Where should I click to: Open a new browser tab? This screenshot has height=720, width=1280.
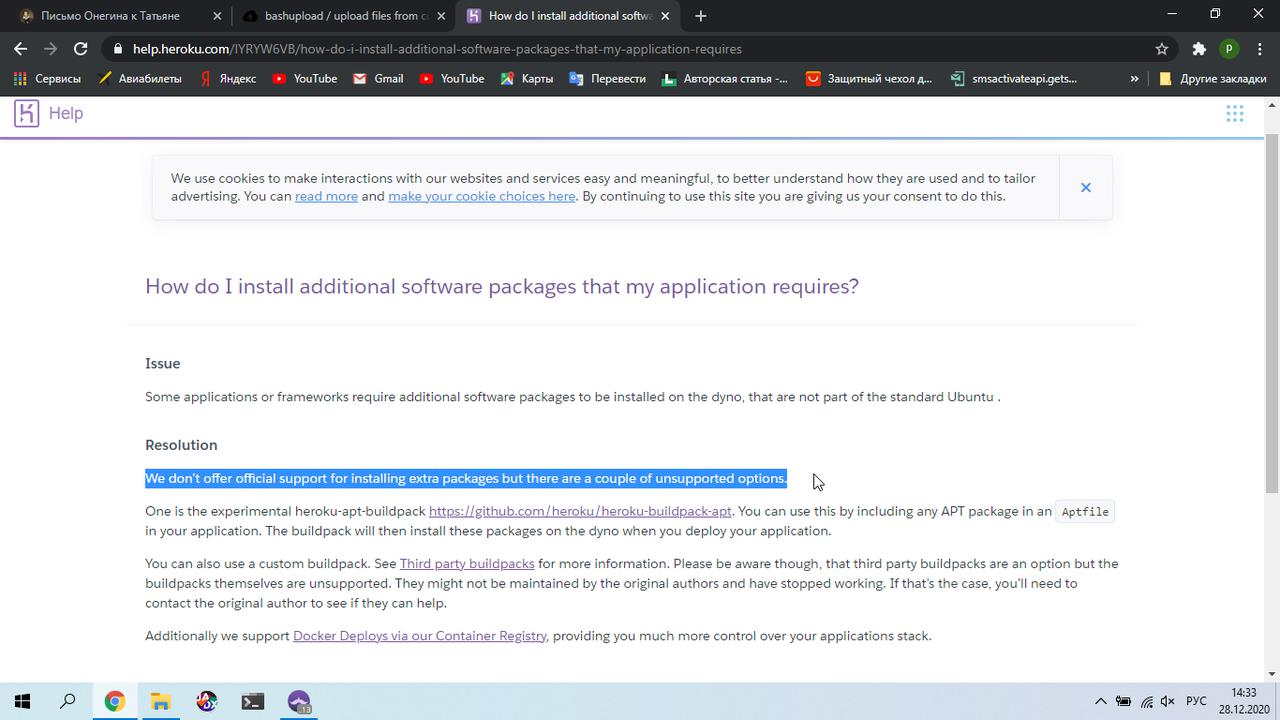[701, 16]
